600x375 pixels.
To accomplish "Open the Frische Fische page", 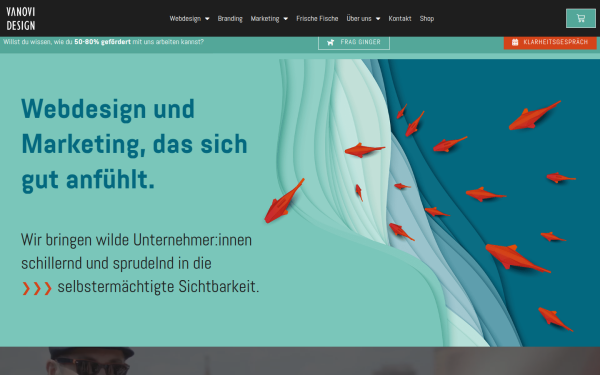I will tap(317, 18).
